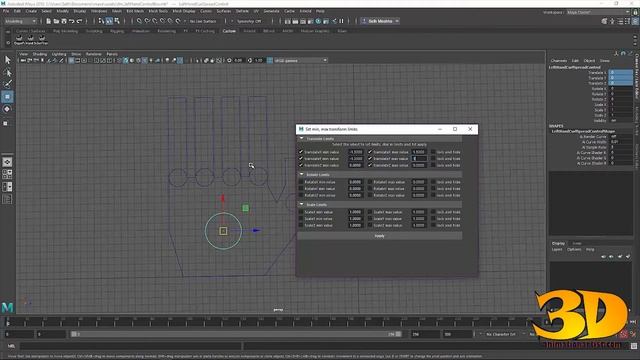640x360 pixels.
Task: Uncheck TranslateY min value checkbox
Action: pyautogui.click(x=301, y=158)
